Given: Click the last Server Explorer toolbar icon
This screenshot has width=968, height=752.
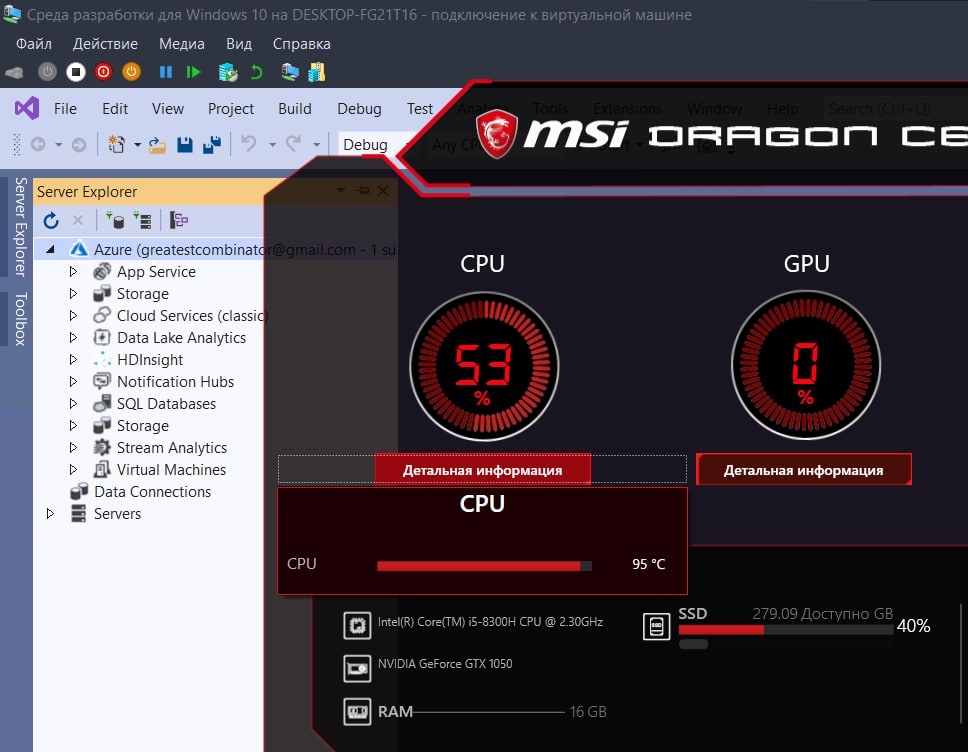Looking at the screenshot, I should click(x=178, y=220).
